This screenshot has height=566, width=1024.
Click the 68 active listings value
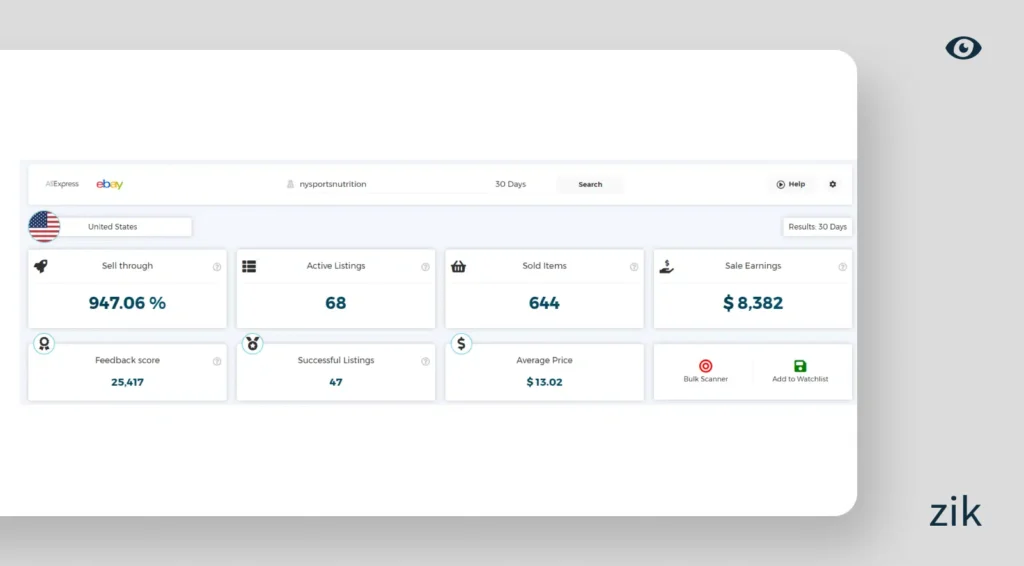click(336, 303)
